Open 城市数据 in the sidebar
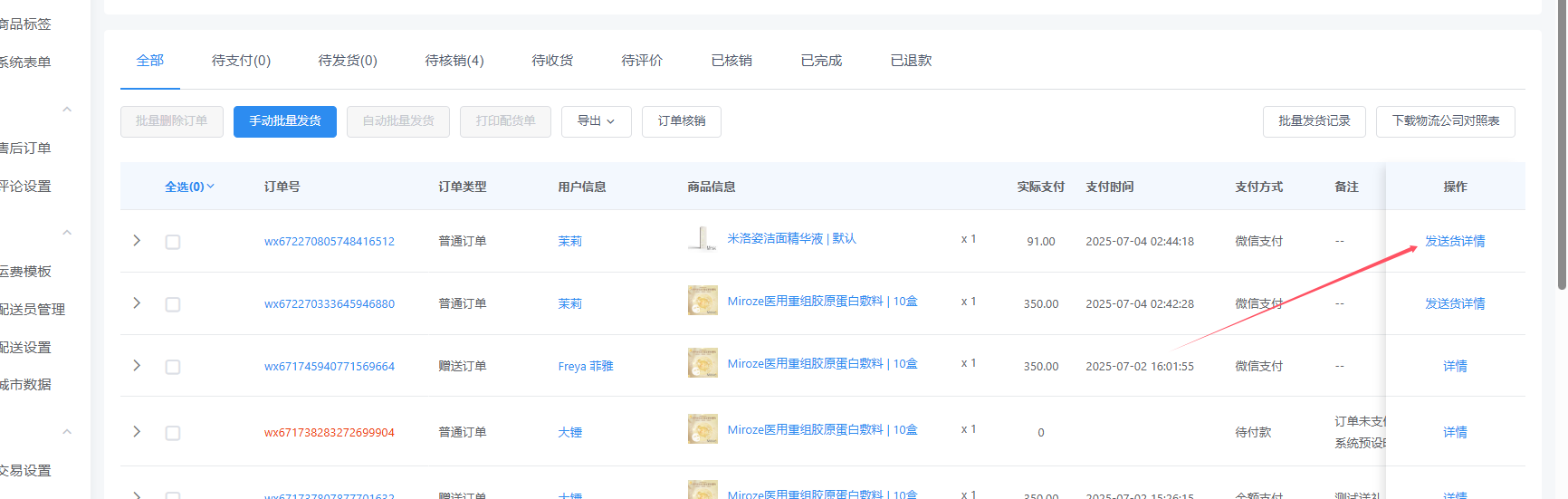Viewport: 1568px width, 499px height. pyautogui.click(x=25, y=385)
